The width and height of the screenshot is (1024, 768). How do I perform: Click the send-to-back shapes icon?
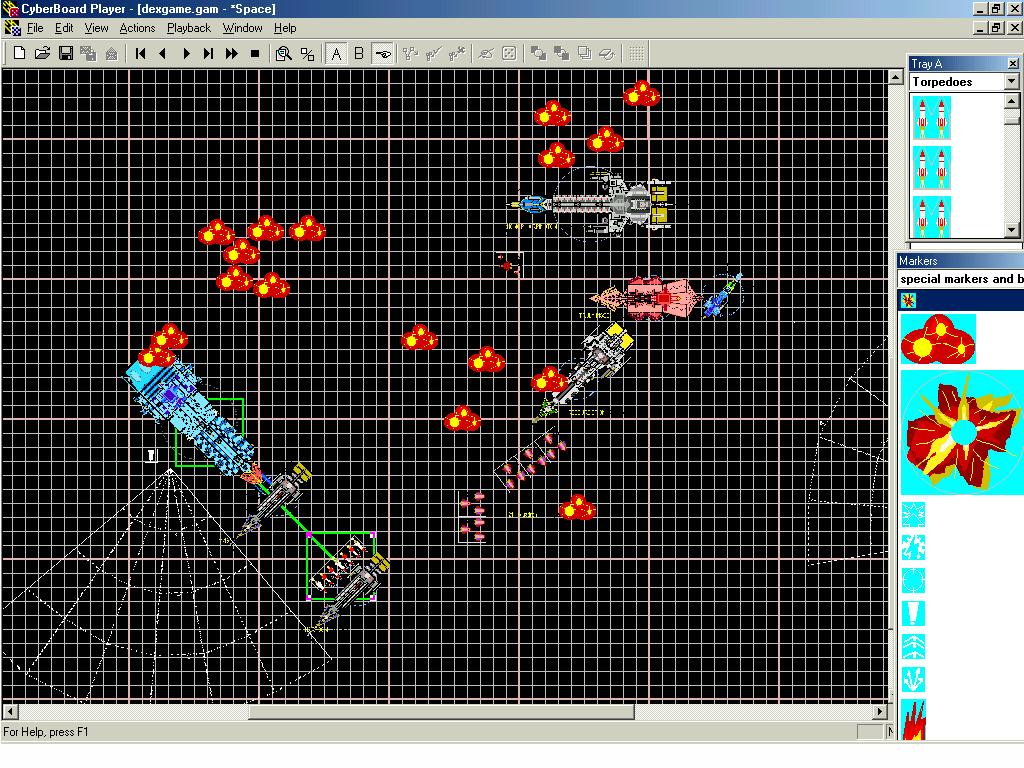coord(561,54)
